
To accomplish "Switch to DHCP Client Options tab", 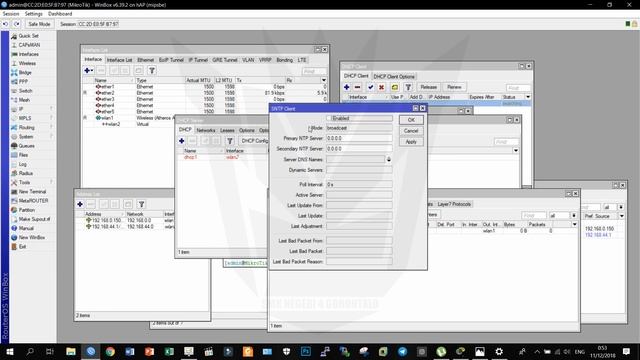I will tap(394, 77).
